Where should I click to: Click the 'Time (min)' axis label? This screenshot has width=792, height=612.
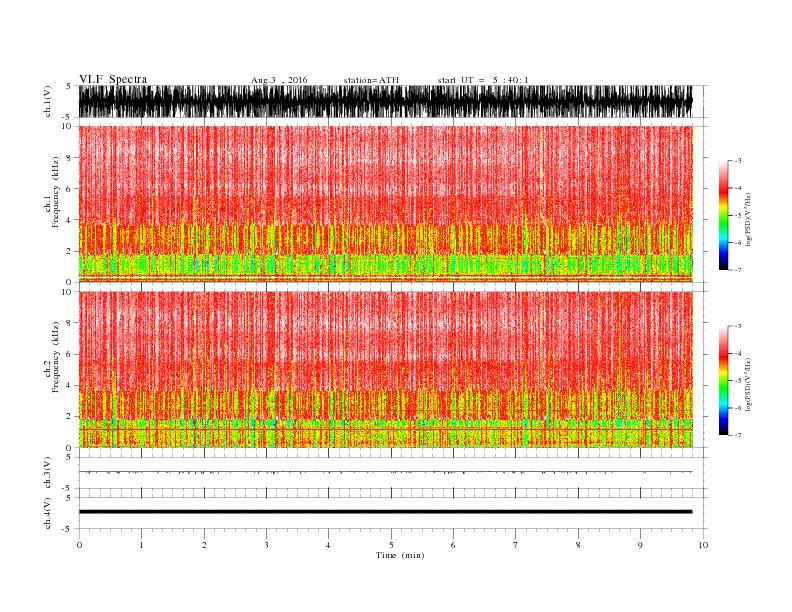(400, 555)
